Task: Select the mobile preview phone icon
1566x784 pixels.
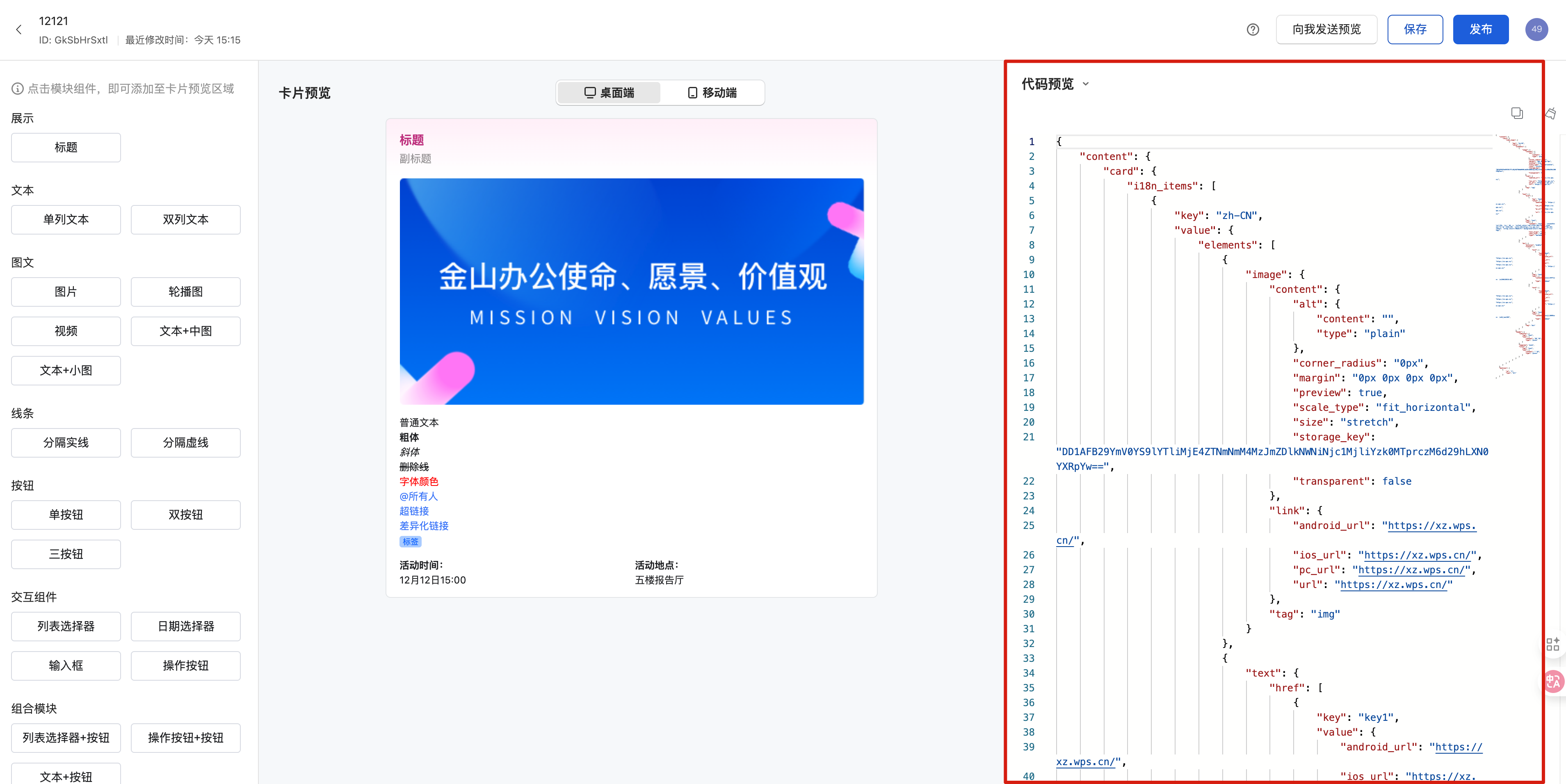Action: (x=692, y=92)
